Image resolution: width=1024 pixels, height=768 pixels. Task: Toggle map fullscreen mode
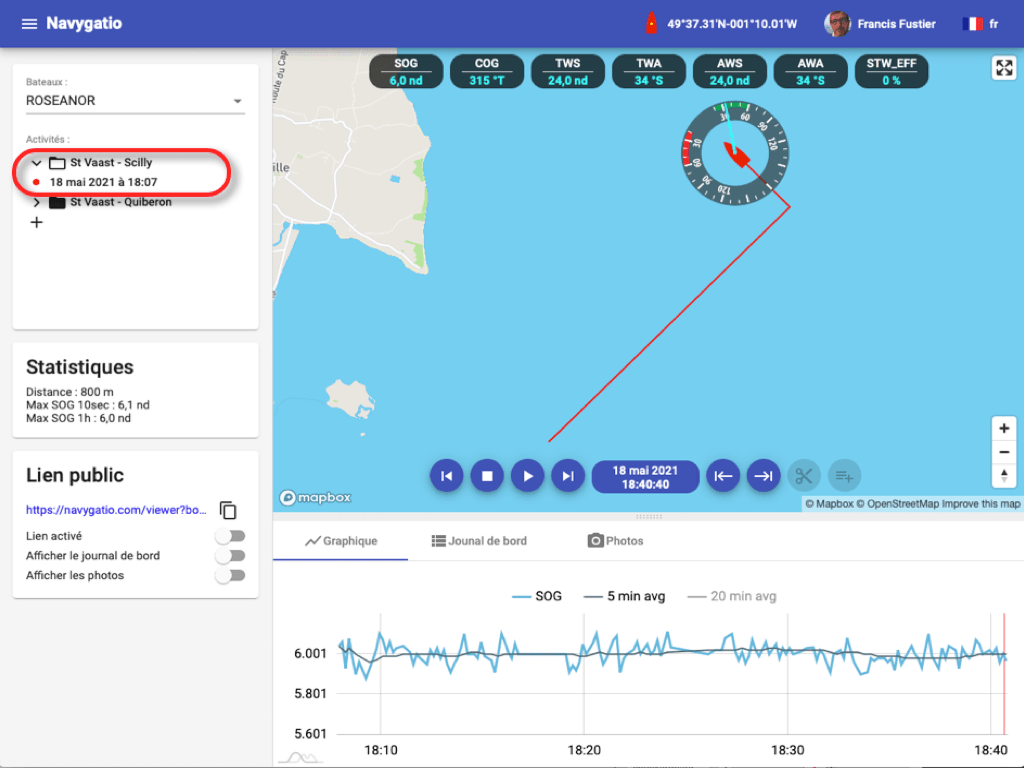(1004, 68)
